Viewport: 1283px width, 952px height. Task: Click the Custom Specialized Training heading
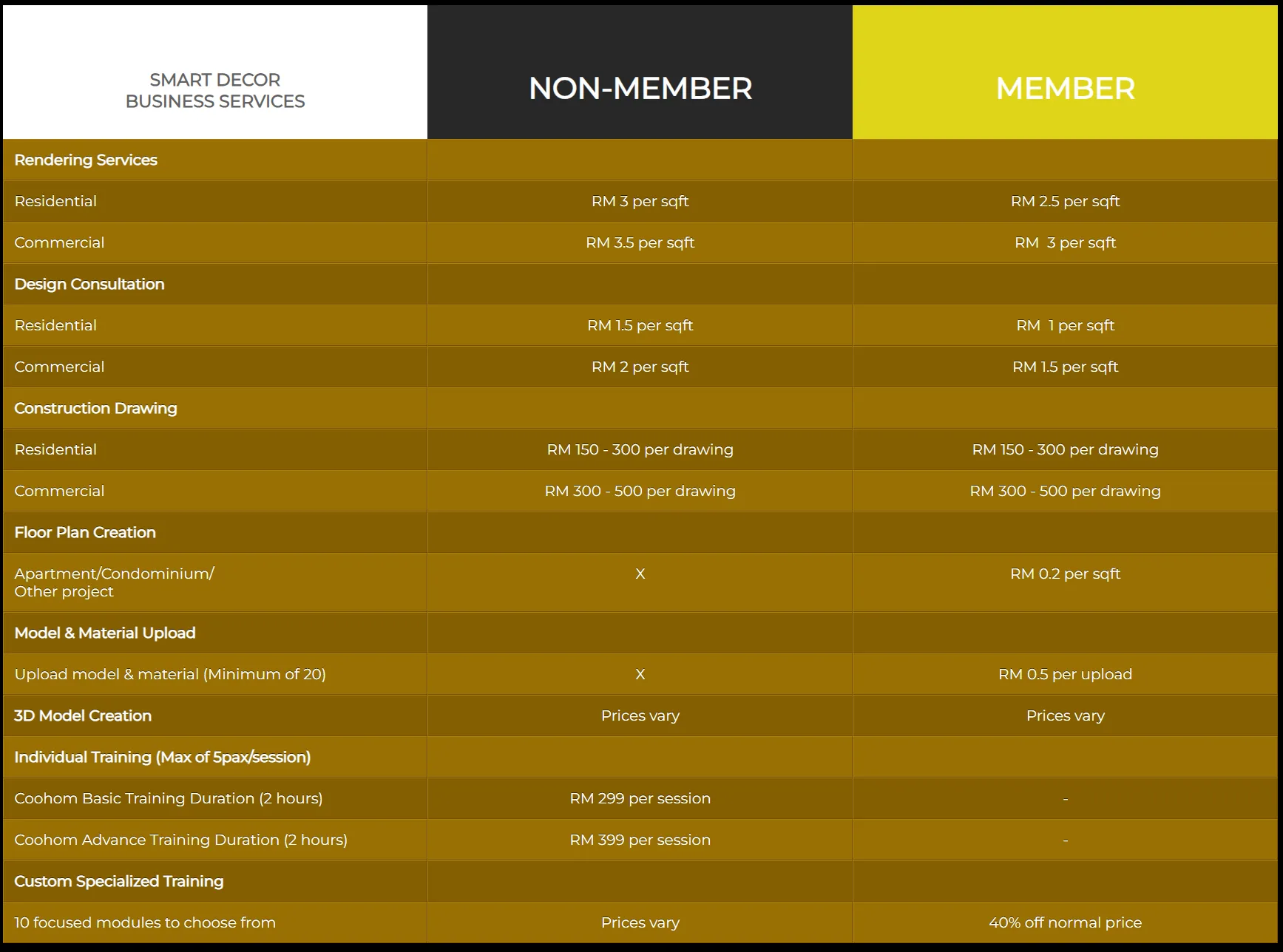pyautogui.click(x=118, y=881)
